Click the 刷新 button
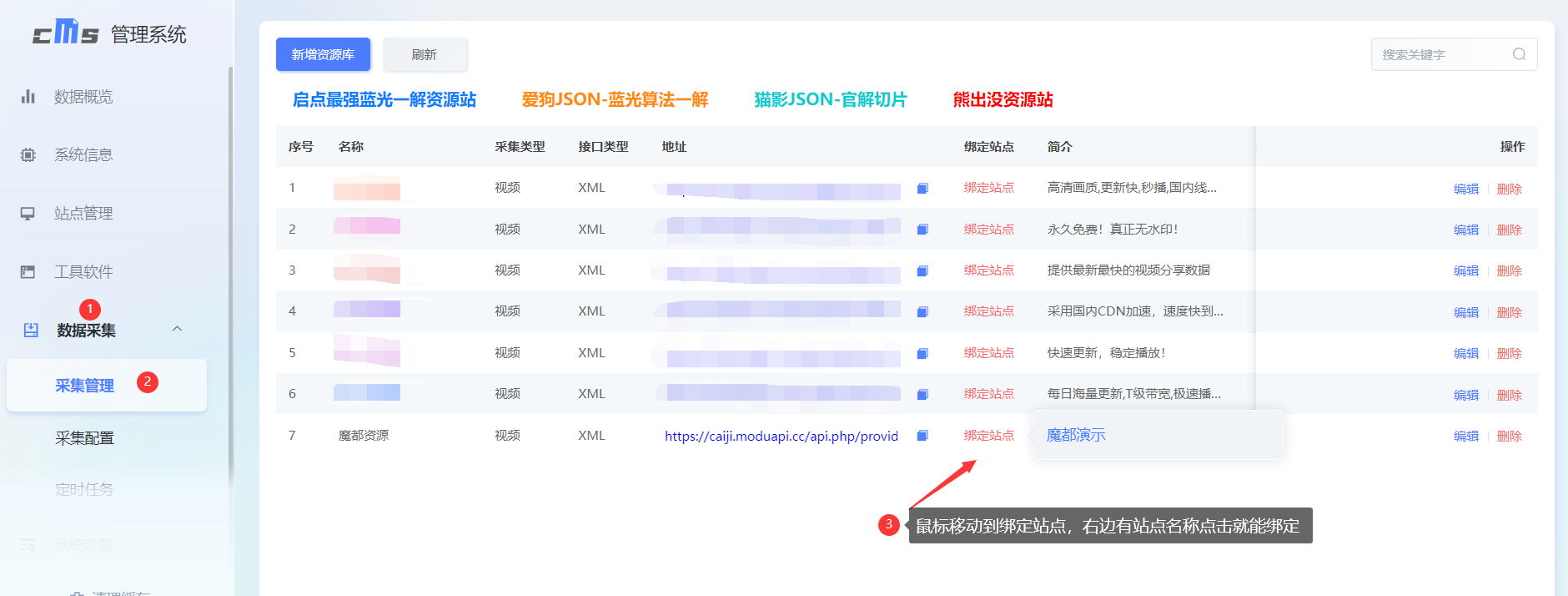 coord(425,54)
